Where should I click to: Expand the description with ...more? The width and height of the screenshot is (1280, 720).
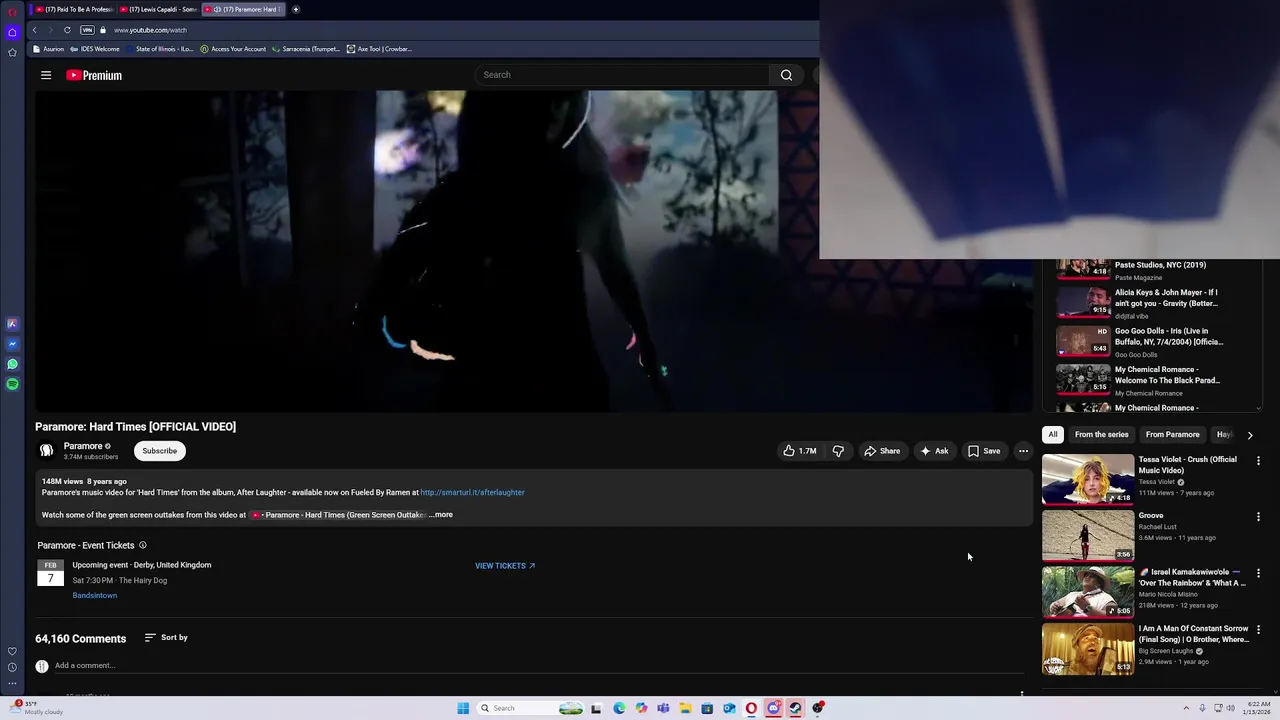441,515
